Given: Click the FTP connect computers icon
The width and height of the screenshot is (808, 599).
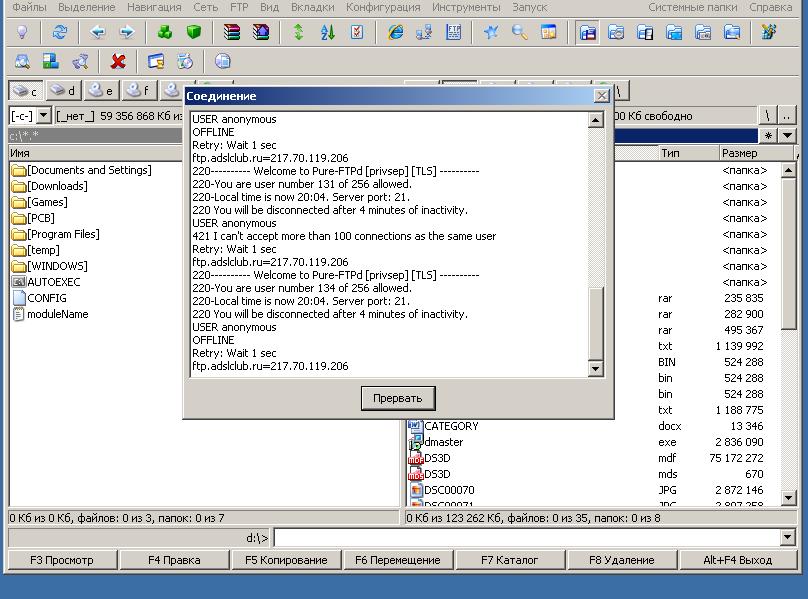Looking at the screenshot, I should pyautogui.click(x=424, y=32).
